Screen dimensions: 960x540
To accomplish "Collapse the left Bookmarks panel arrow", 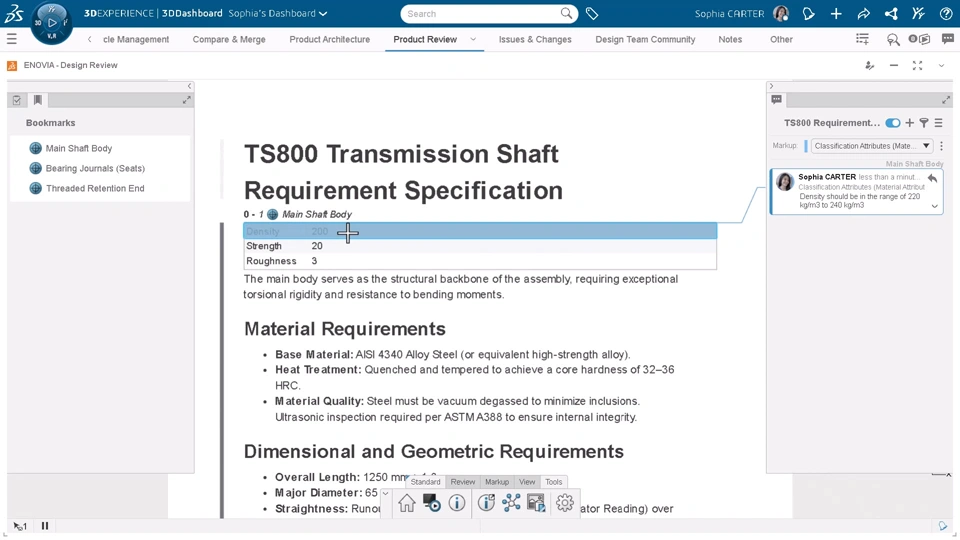I will 189,86.
